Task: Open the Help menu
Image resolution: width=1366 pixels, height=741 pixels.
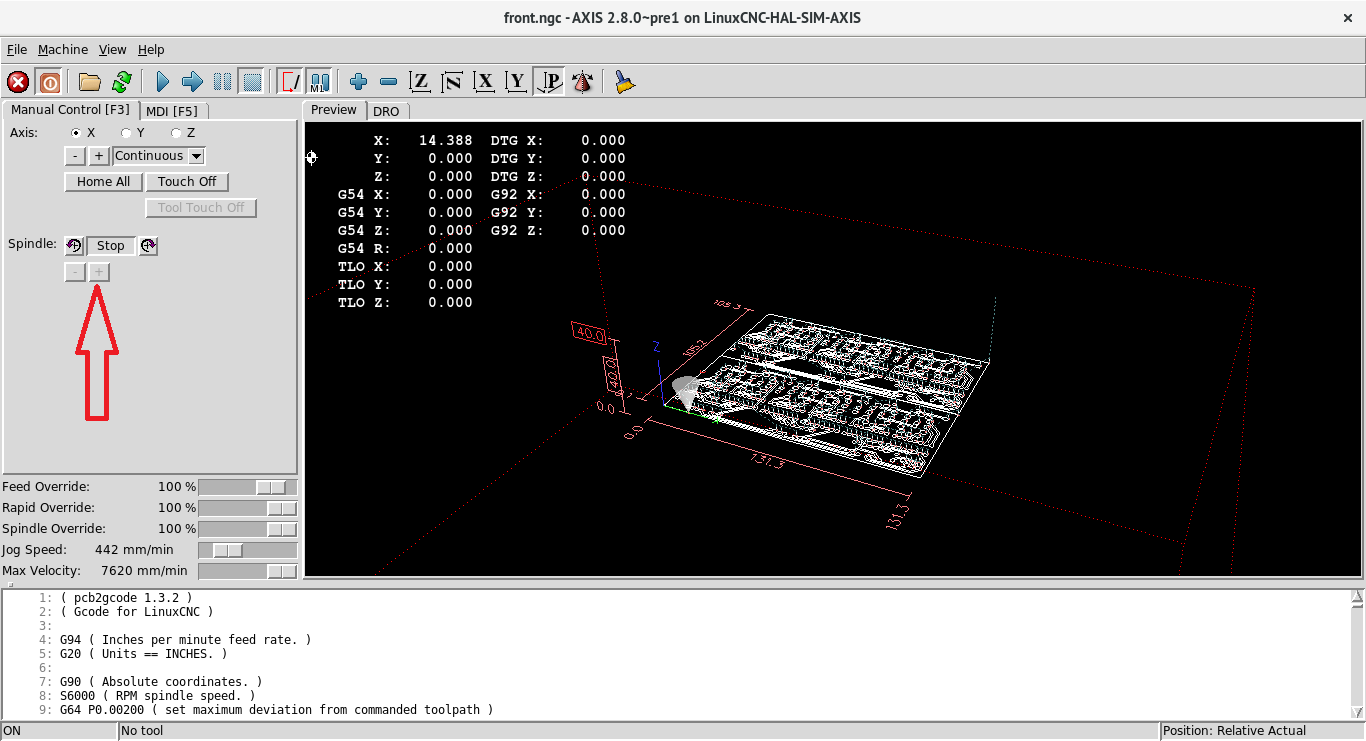Action: coord(151,49)
